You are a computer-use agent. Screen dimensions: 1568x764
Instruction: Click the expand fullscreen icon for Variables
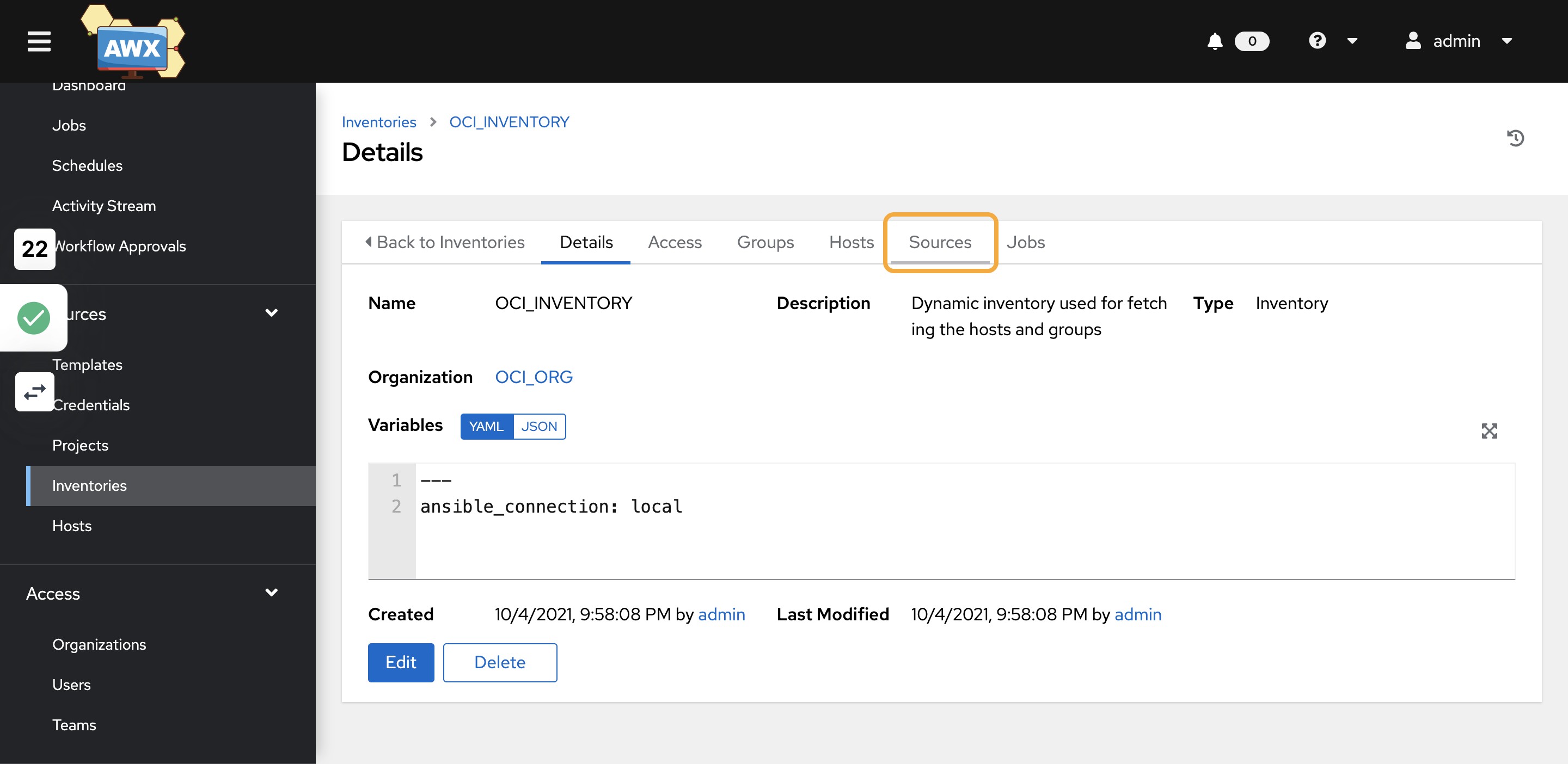point(1489,431)
